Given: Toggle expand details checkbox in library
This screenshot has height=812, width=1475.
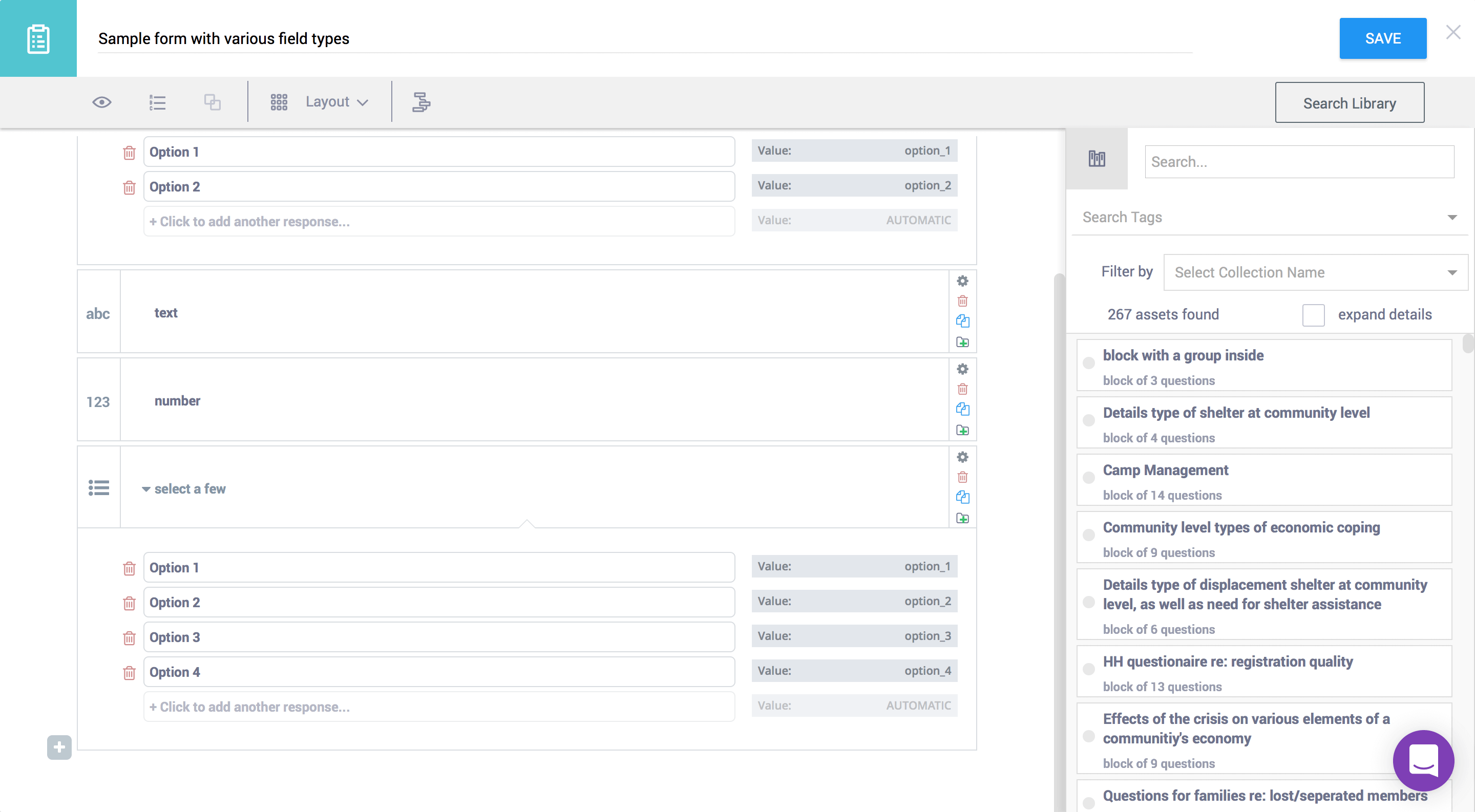Looking at the screenshot, I should pyautogui.click(x=1313, y=314).
